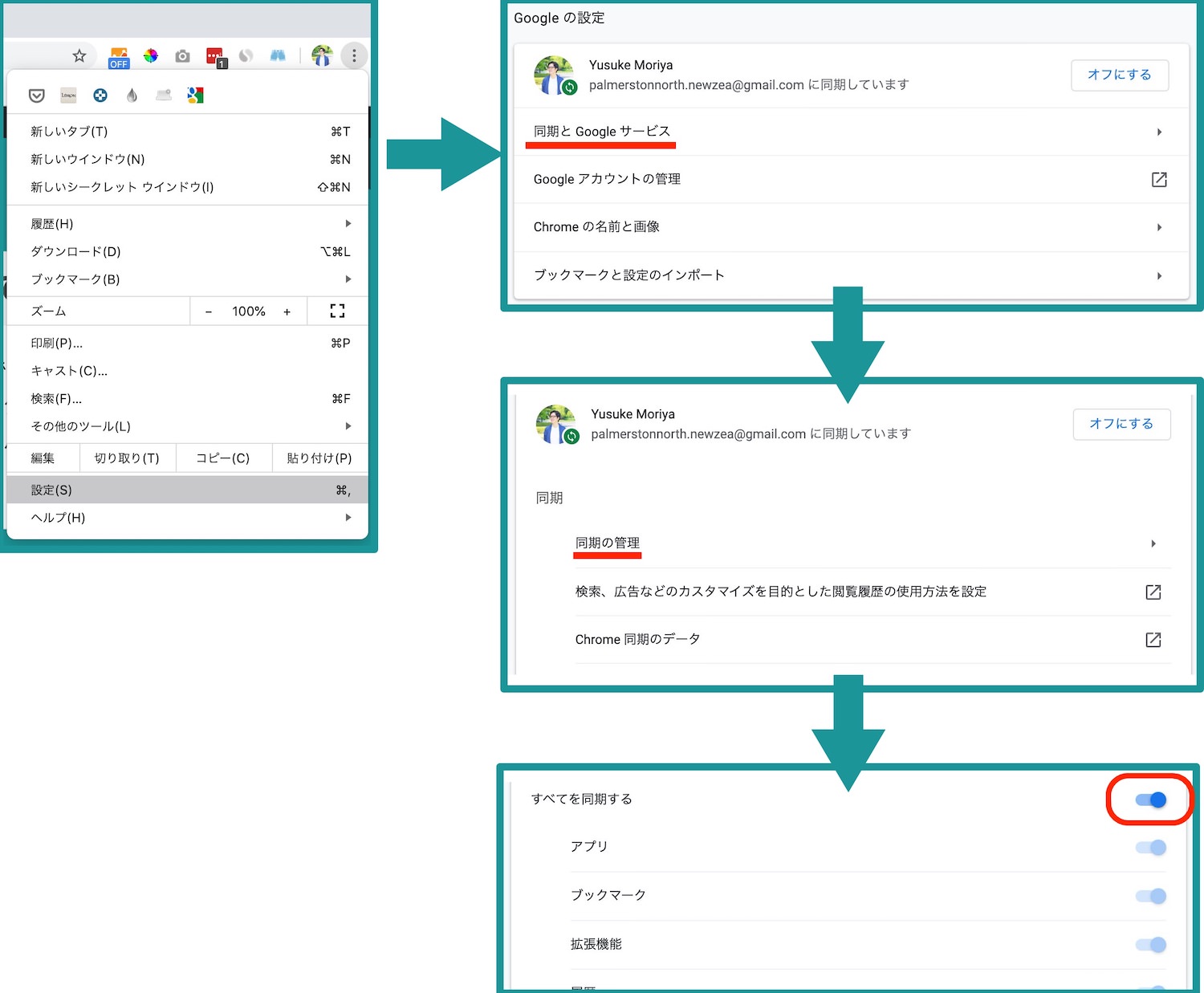Open Google アカウントの管理 link

click(851, 180)
